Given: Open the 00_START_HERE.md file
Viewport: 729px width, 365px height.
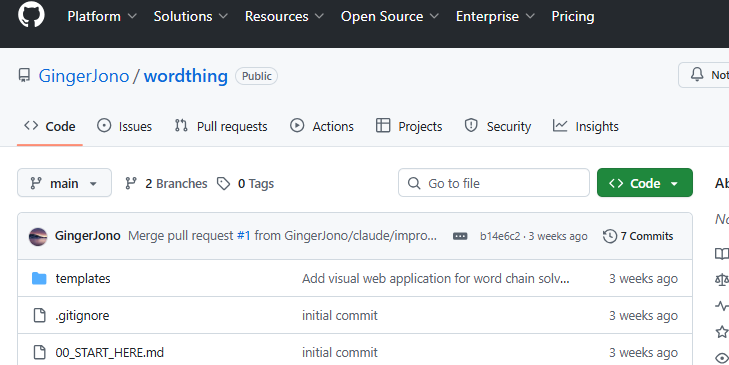Looking at the screenshot, I should tap(110, 352).
